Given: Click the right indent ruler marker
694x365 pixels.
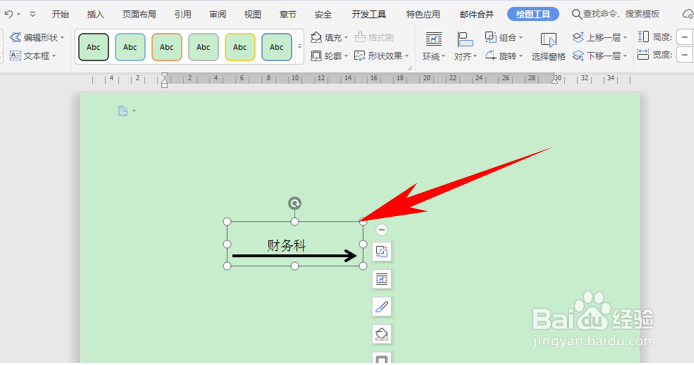Looking at the screenshot, I should point(555,81).
